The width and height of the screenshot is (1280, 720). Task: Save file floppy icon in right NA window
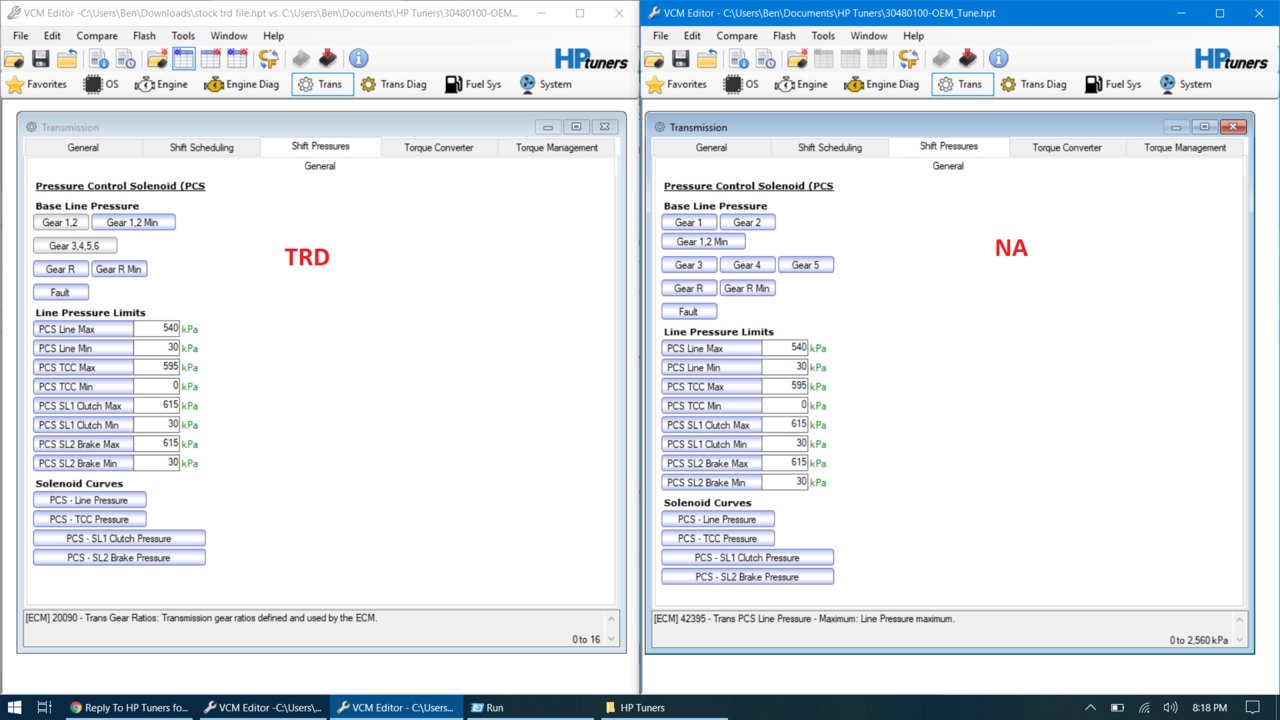coord(681,59)
